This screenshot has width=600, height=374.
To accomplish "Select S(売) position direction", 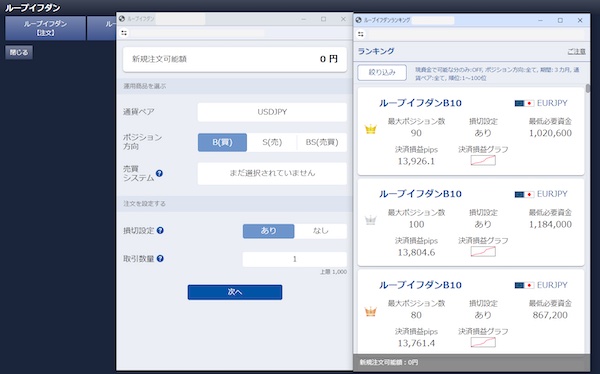I will [272, 142].
